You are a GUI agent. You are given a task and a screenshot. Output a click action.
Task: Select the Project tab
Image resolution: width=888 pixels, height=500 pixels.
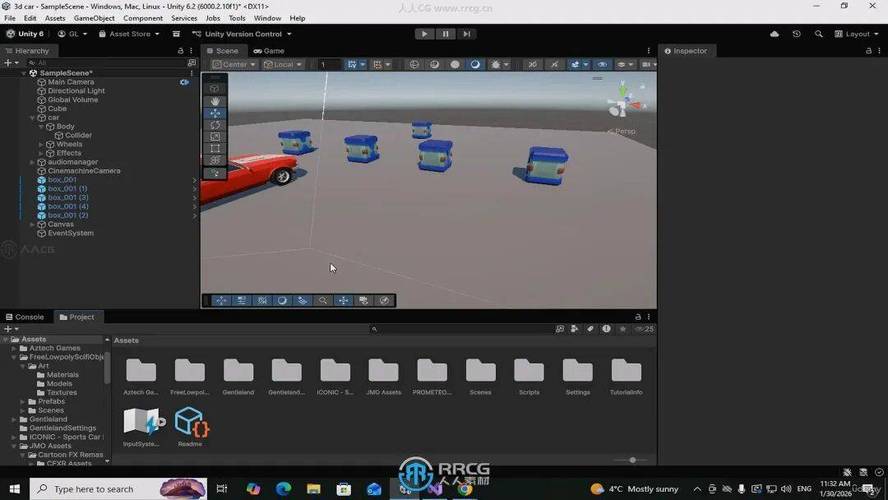[x=77, y=317]
